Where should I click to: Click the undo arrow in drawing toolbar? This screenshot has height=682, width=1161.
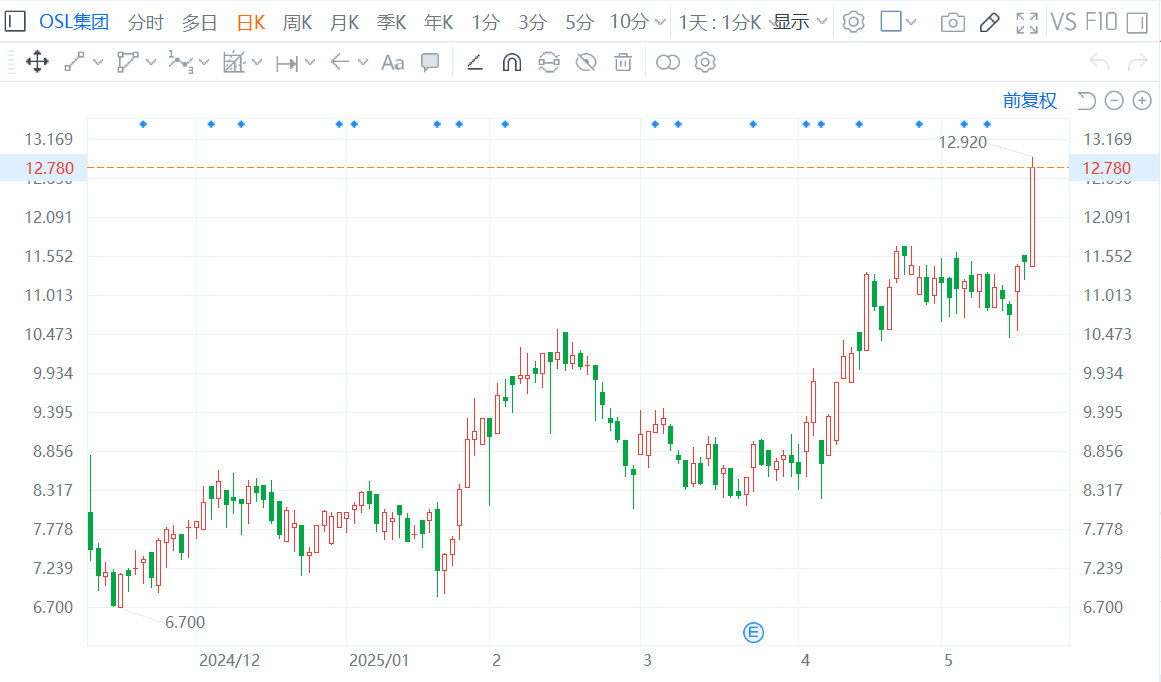(x=1100, y=62)
